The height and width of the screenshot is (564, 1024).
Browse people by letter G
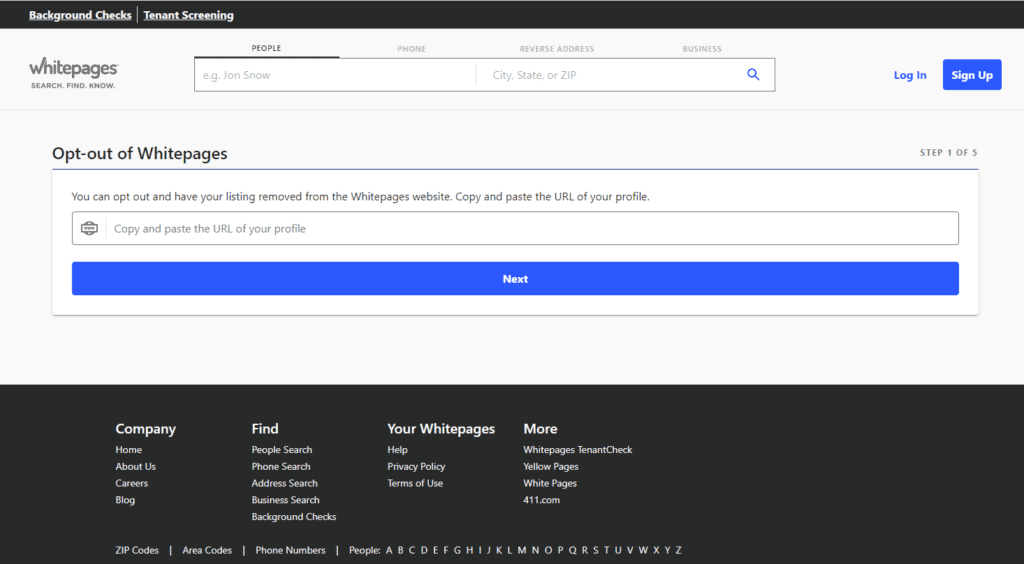pyautogui.click(x=457, y=550)
